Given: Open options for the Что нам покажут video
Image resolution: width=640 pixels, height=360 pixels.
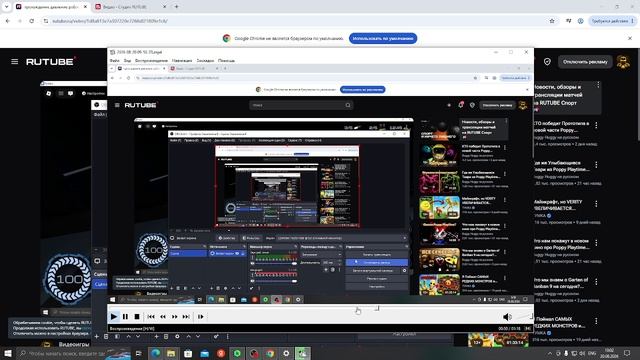Looking at the screenshot, I should pyautogui.click(x=596, y=243).
